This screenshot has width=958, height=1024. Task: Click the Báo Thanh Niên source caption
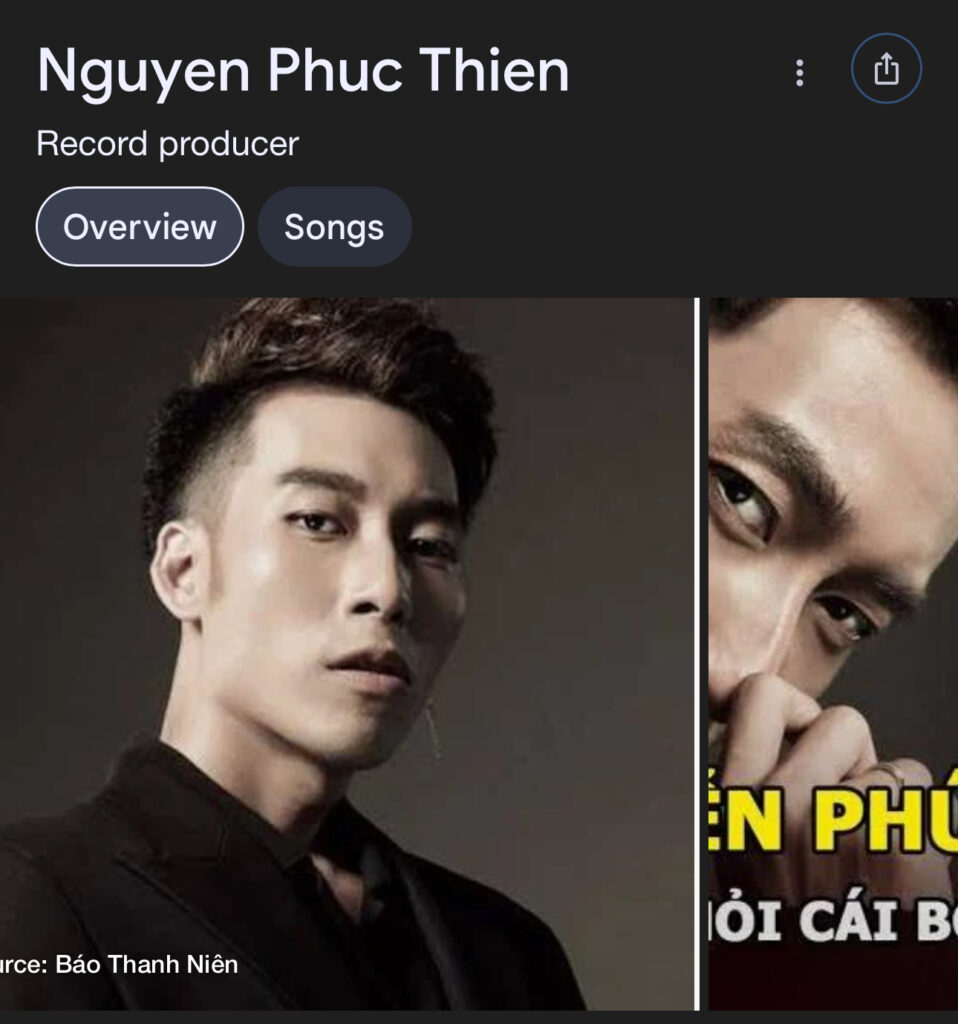[x=119, y=965]
